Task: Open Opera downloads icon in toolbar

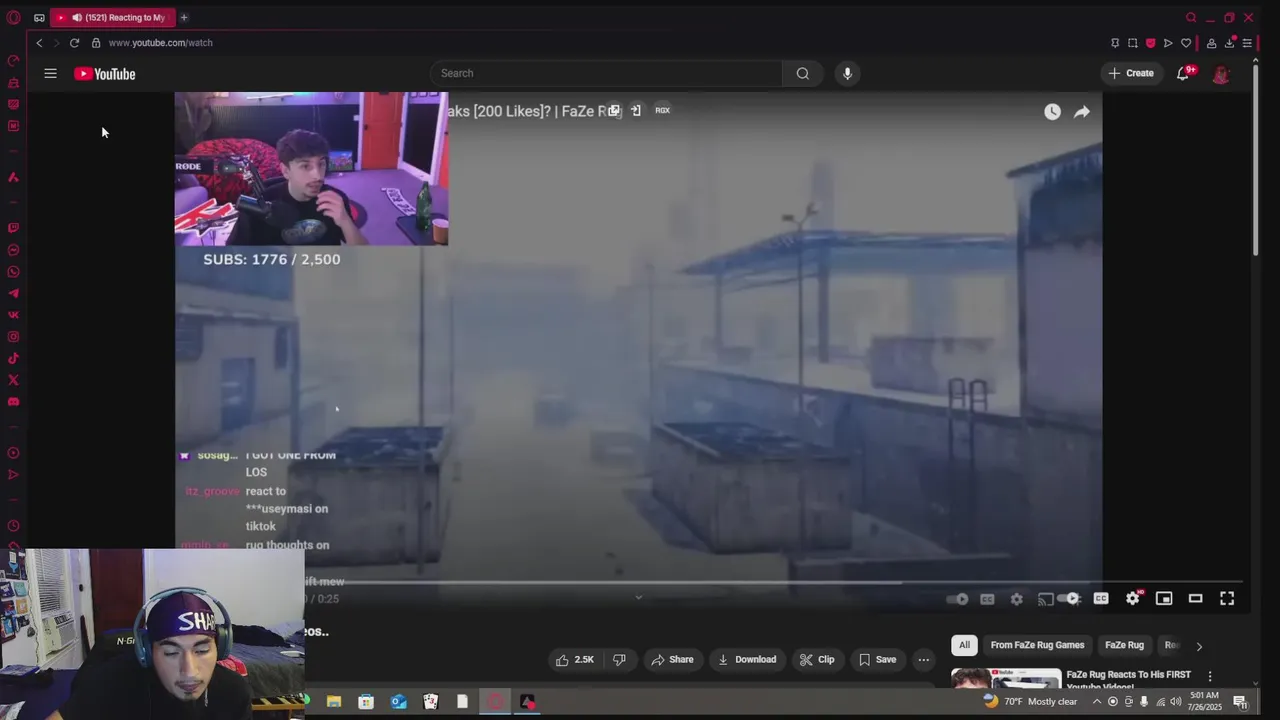Action: point(1229,43)
